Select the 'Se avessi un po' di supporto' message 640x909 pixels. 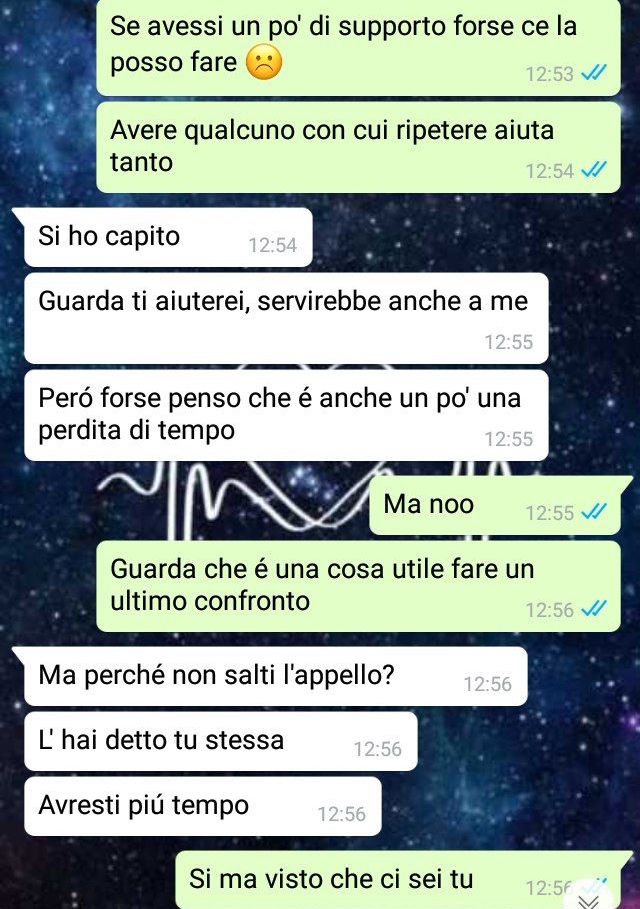tap(358, 48)
